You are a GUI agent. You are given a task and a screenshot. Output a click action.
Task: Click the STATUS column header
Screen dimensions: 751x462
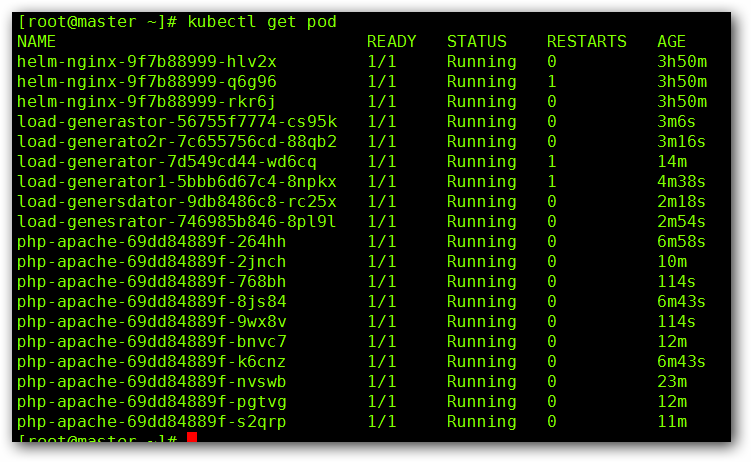pos(477,42)
